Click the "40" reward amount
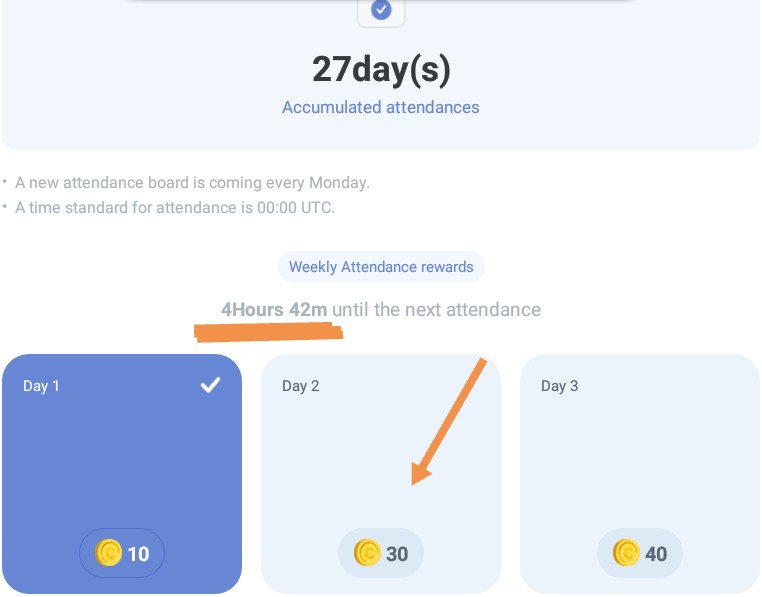 click(x=656, y=553)
